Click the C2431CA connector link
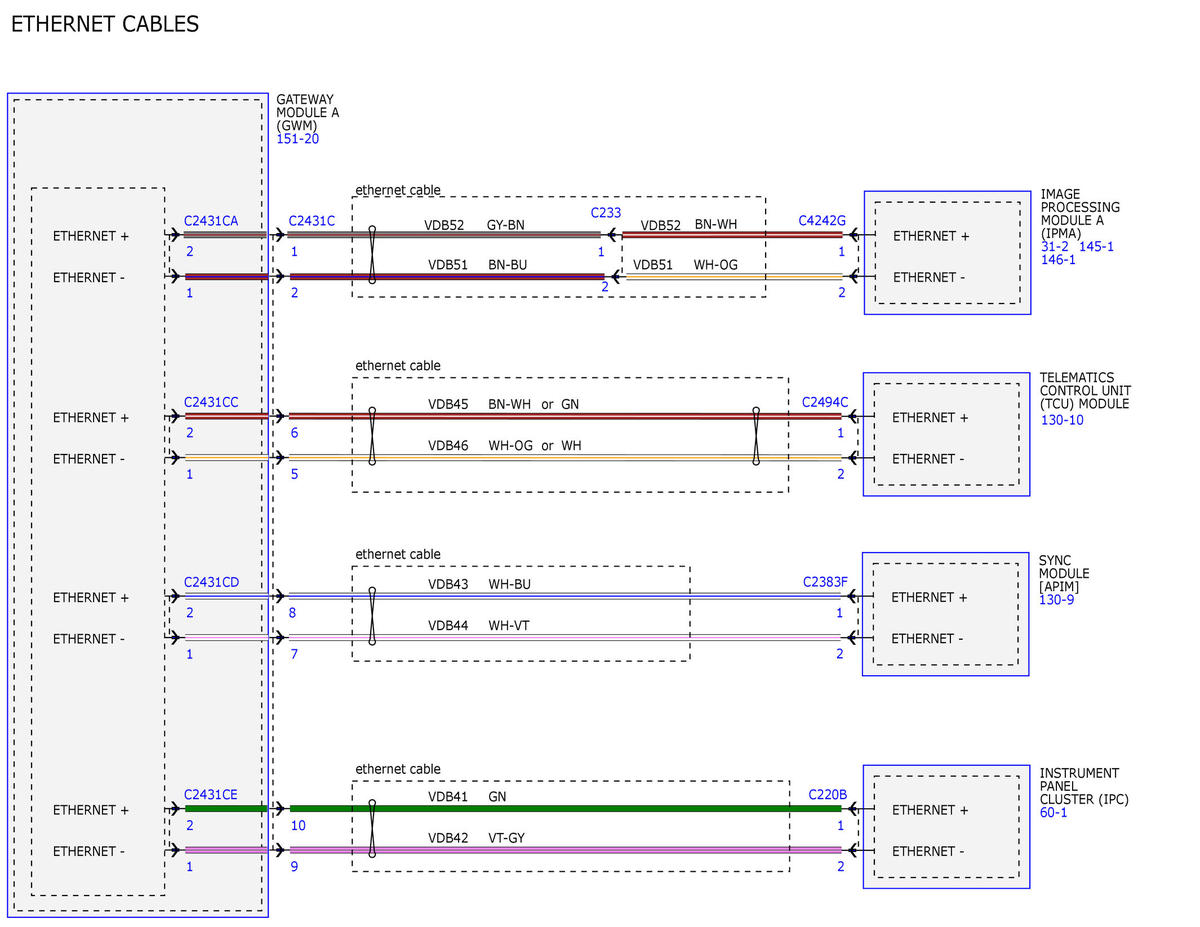Viewport: 1200px width, 927px height. 211,221
